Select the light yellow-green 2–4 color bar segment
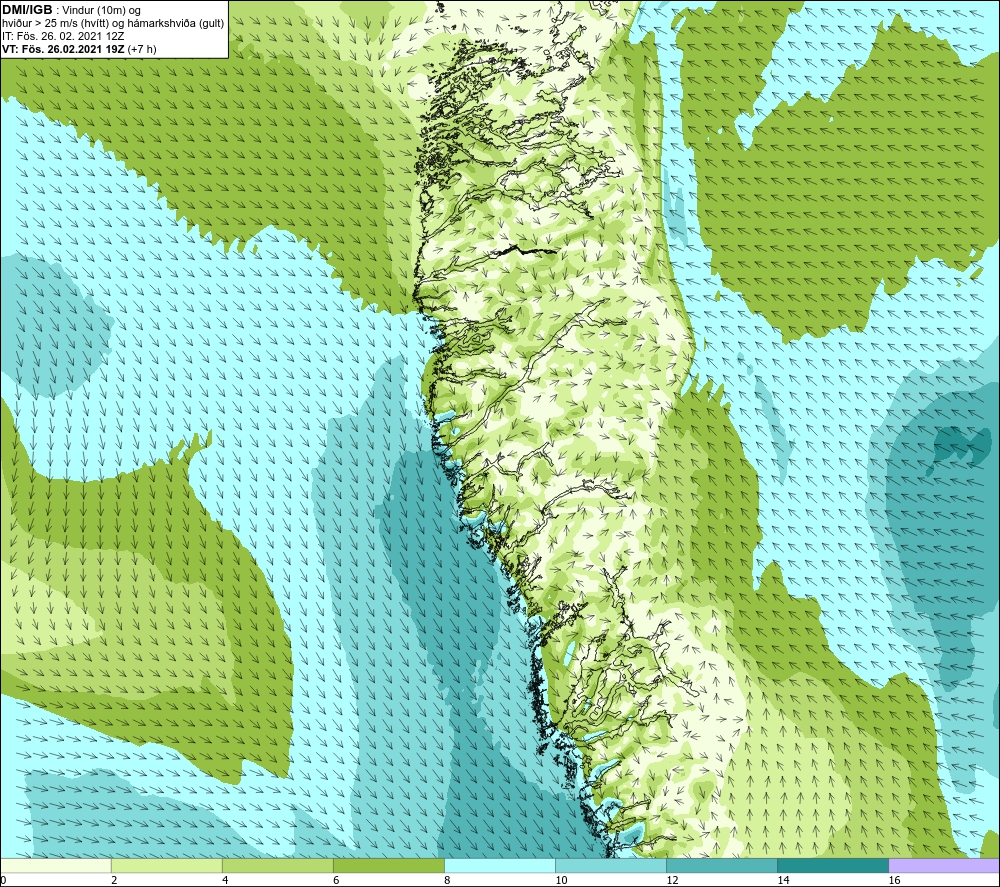 166,866
